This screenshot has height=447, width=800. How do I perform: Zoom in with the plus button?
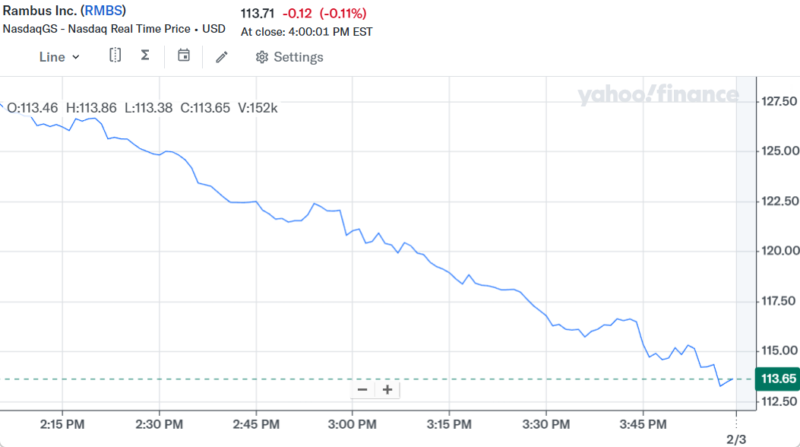click(x=388, y=389)
